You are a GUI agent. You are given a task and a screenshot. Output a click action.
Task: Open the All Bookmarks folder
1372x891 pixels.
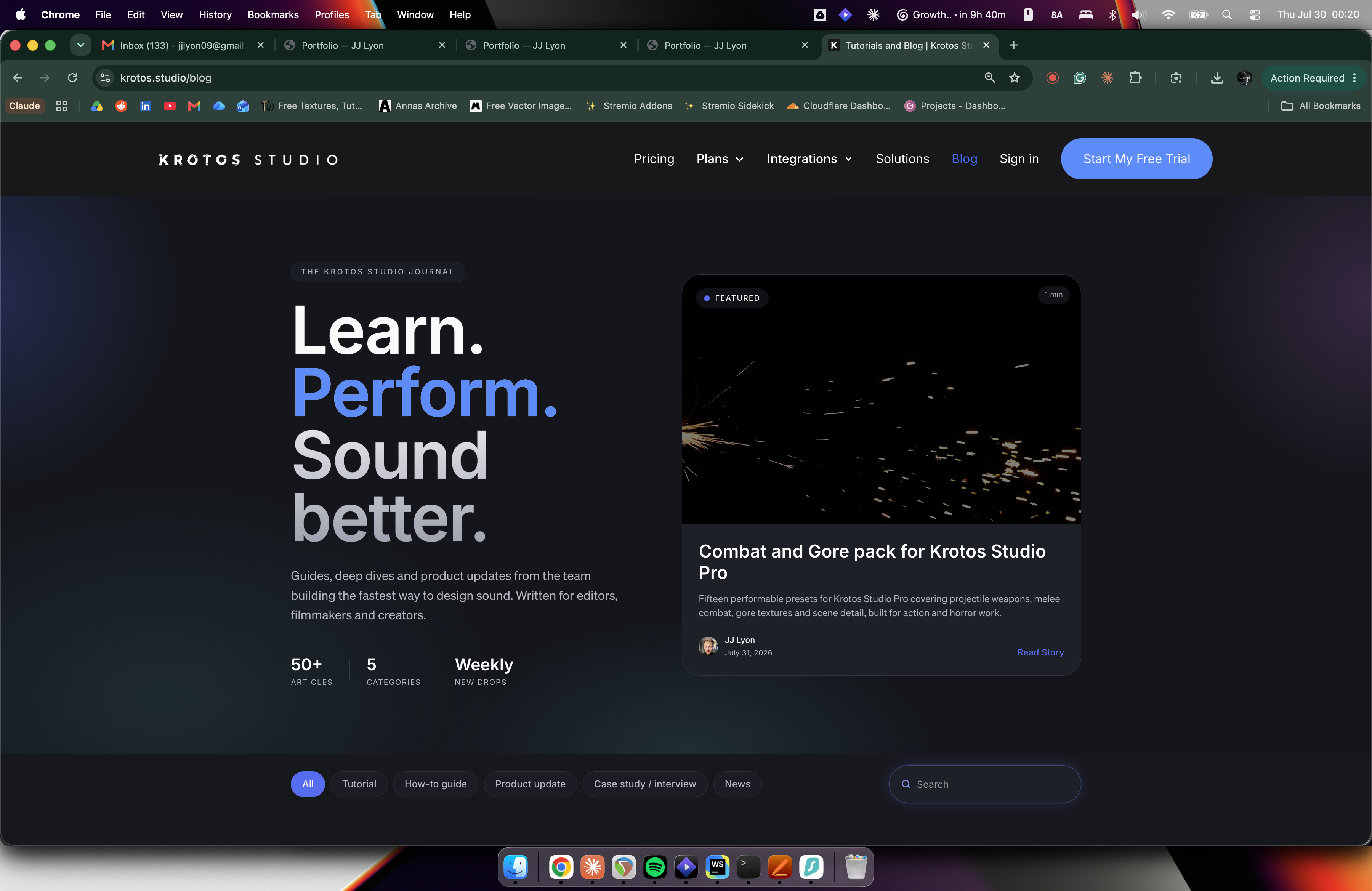point(1320,106)
